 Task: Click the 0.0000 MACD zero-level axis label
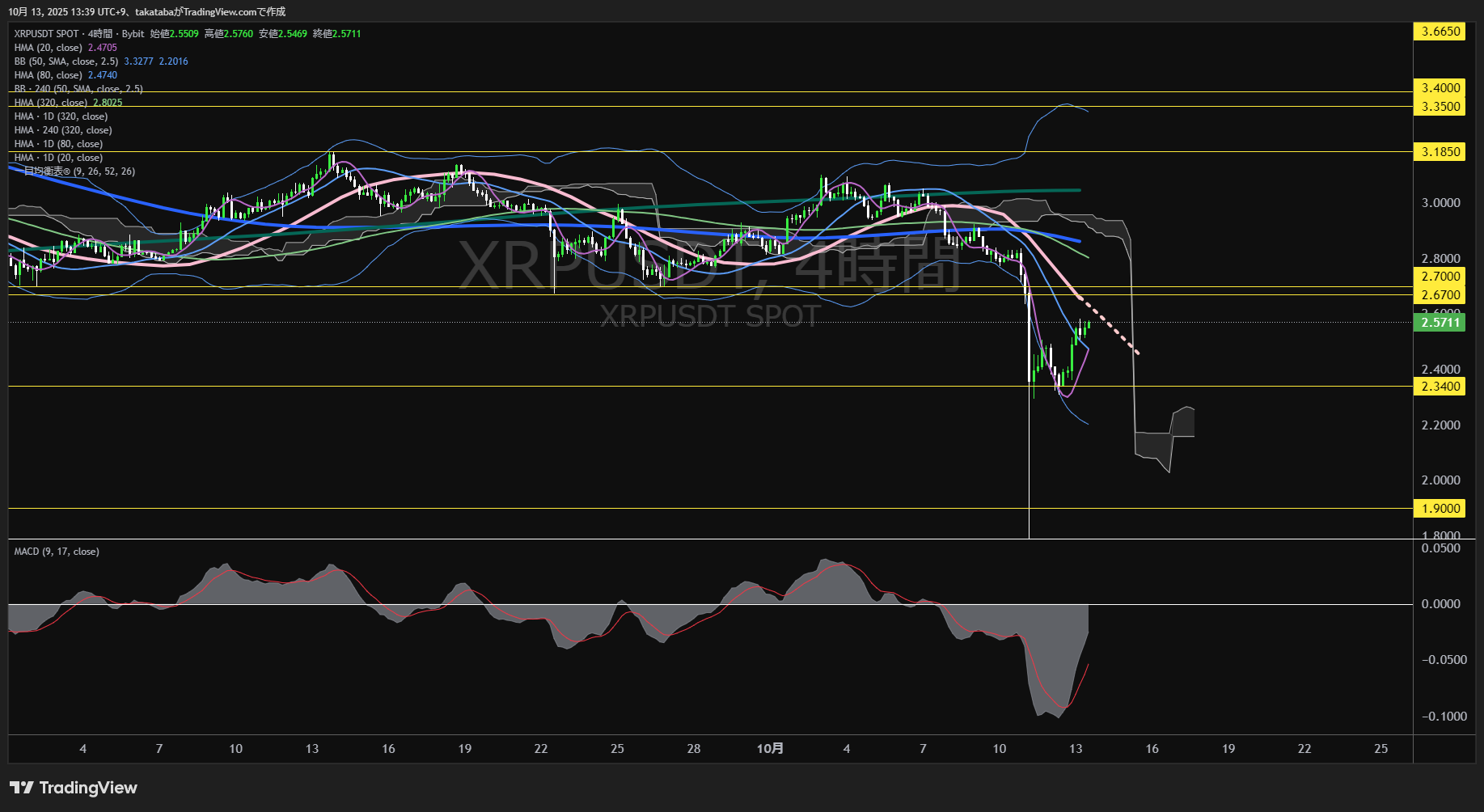click(x=1440, y=604)
